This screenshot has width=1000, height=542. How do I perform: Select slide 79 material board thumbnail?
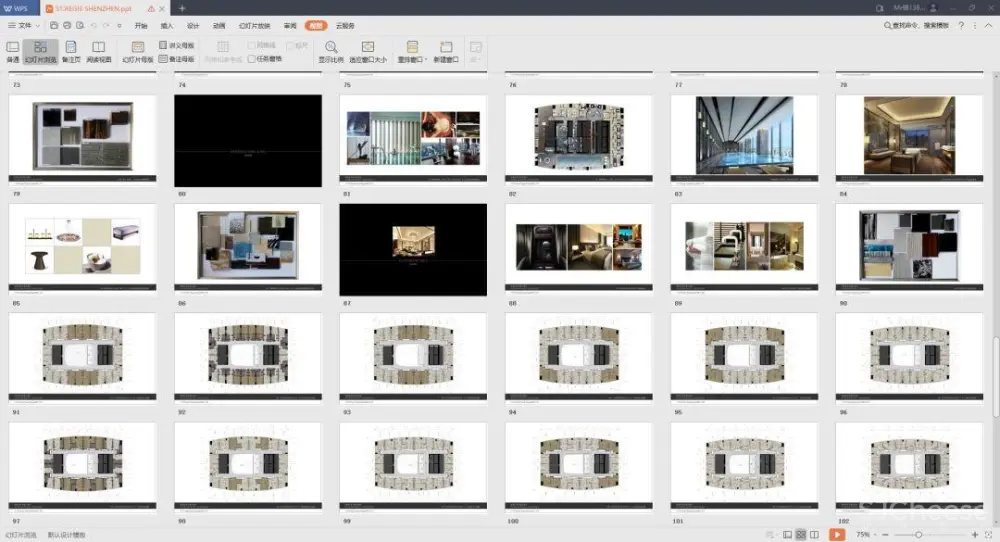(82, 141)
